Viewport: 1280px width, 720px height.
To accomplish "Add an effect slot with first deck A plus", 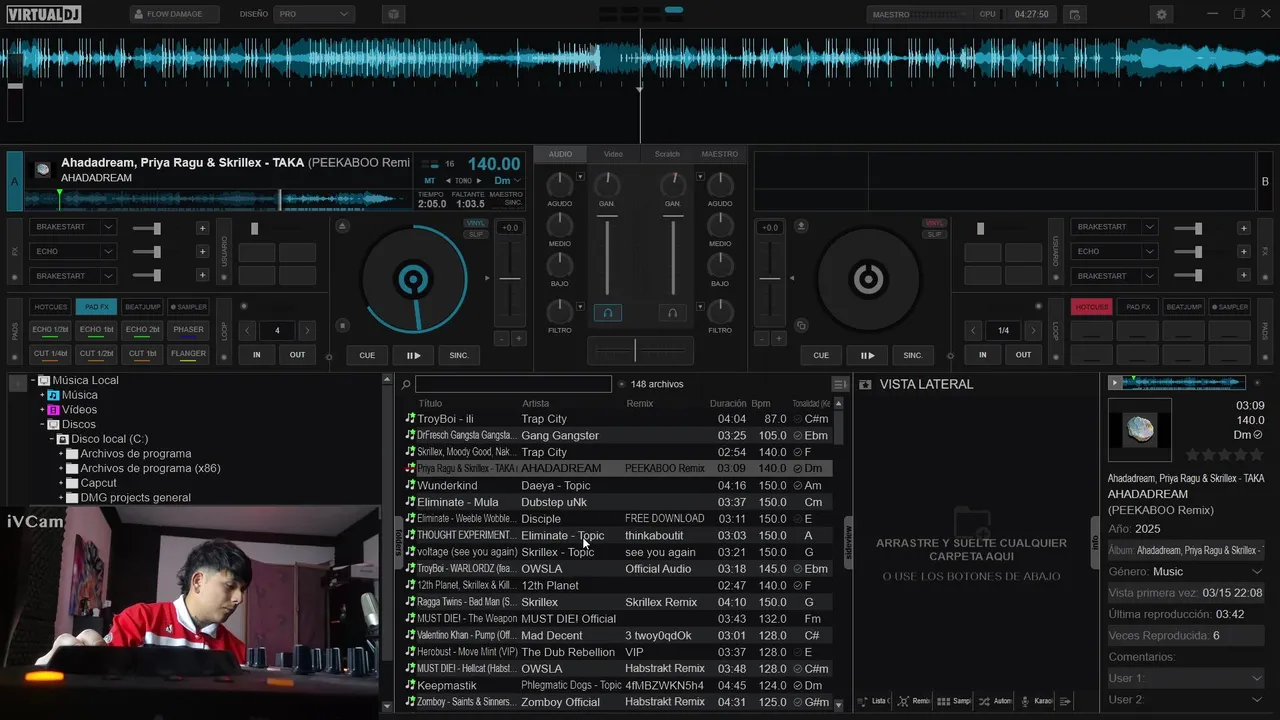I will (x=202, y=227).
